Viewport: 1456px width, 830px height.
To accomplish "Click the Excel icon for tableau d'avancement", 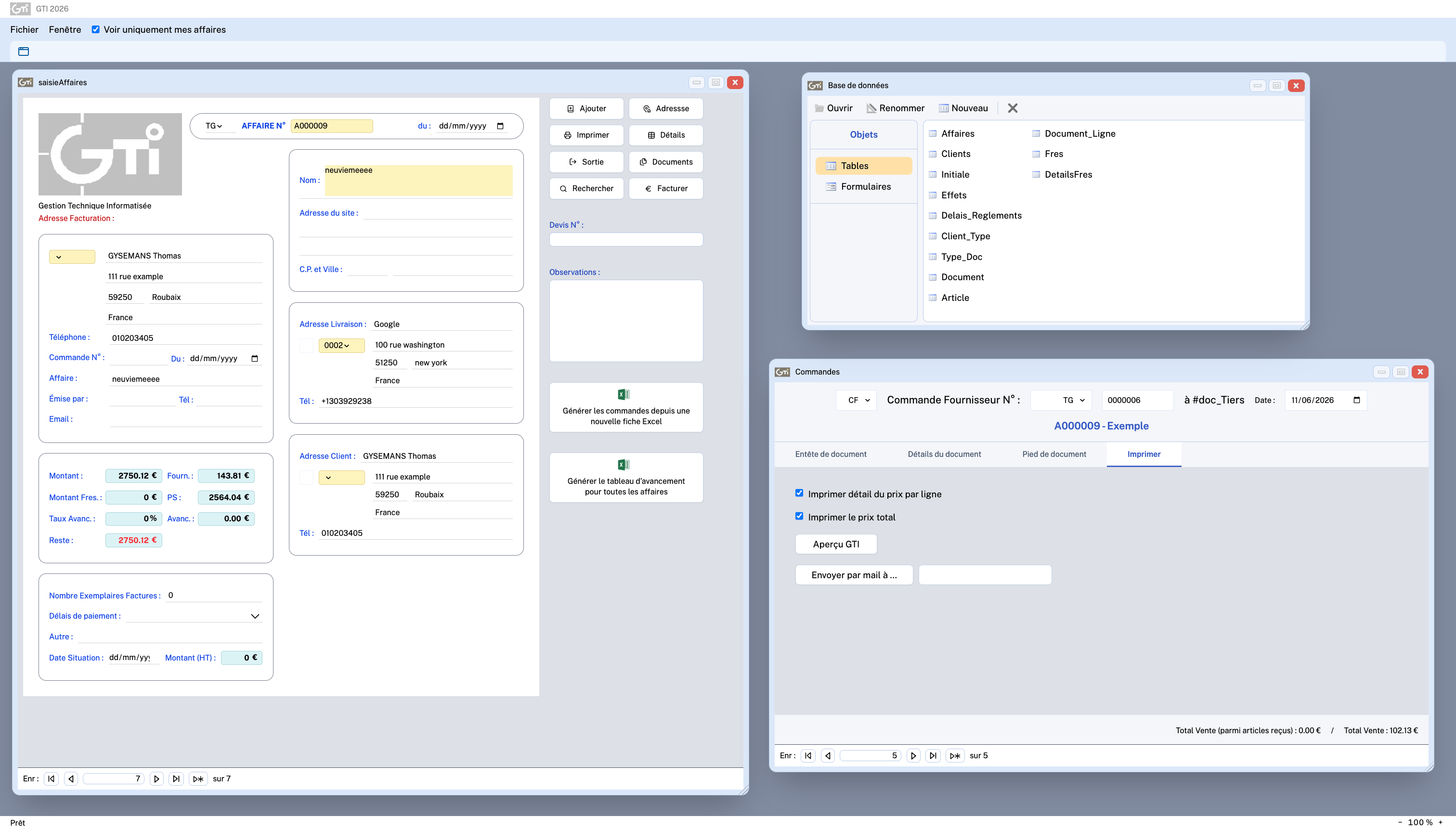I will coord(623,465).
